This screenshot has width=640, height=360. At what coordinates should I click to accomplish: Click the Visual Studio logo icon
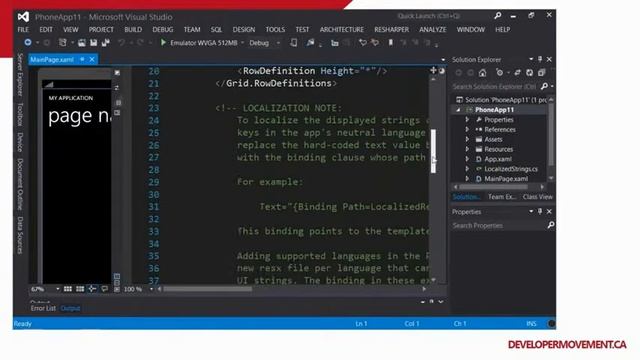point(23,17)
